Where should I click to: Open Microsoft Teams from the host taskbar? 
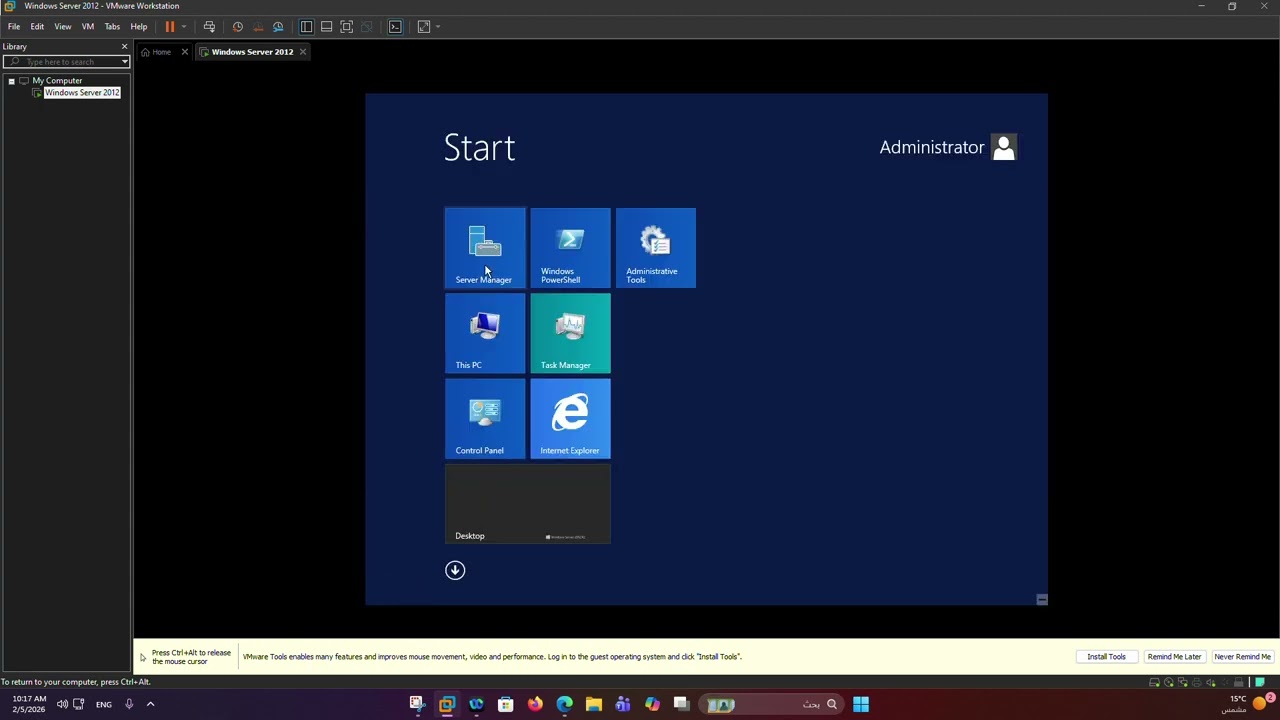click(x=623, y=704)
